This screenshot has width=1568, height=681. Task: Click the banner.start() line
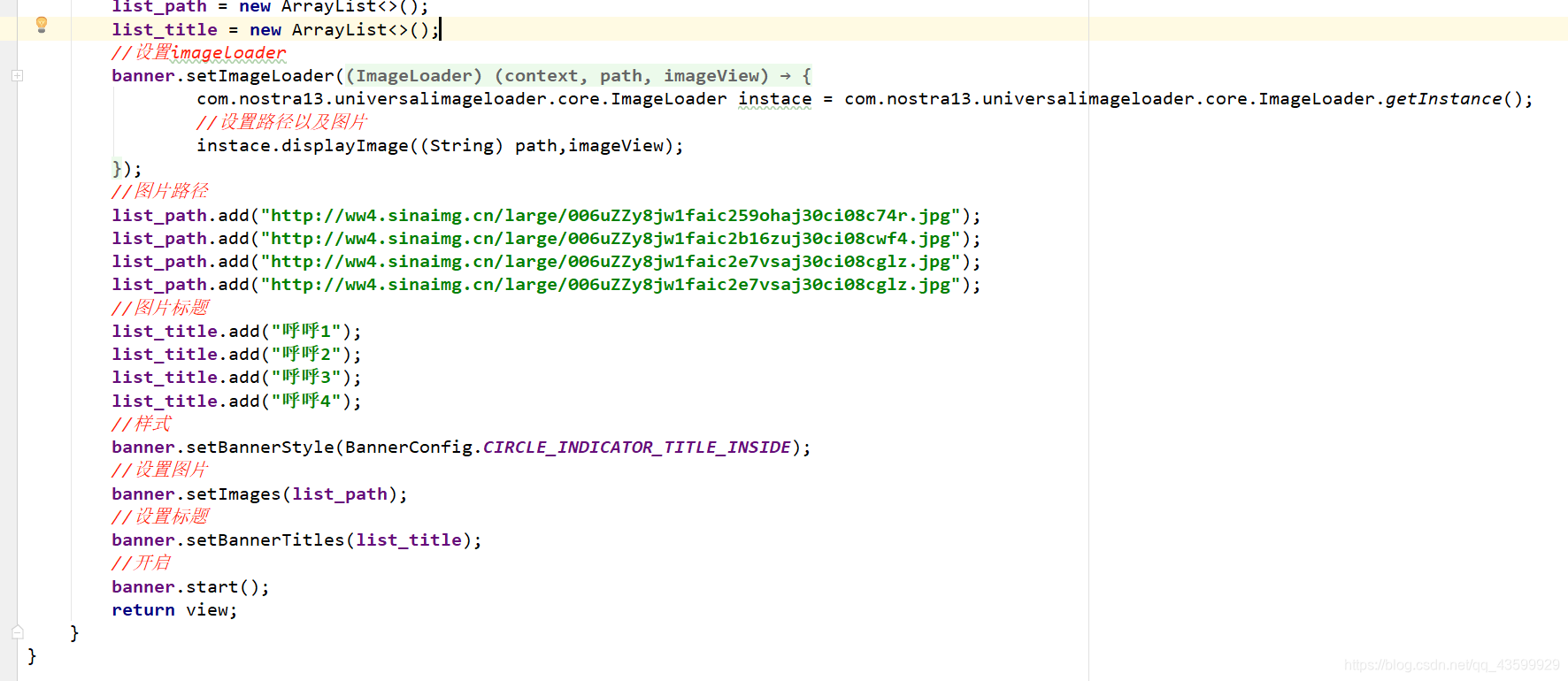(x=190, y=587)
